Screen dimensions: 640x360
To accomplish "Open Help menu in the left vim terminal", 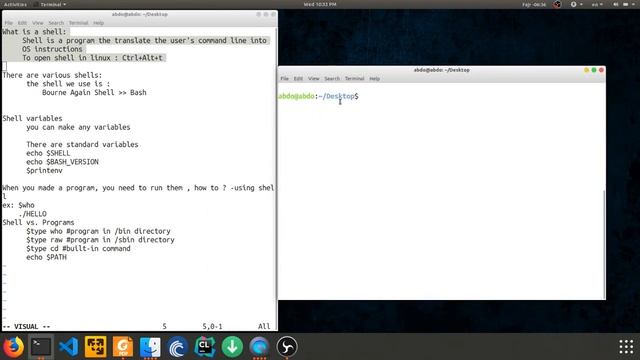I will click(x=98, y=23).
